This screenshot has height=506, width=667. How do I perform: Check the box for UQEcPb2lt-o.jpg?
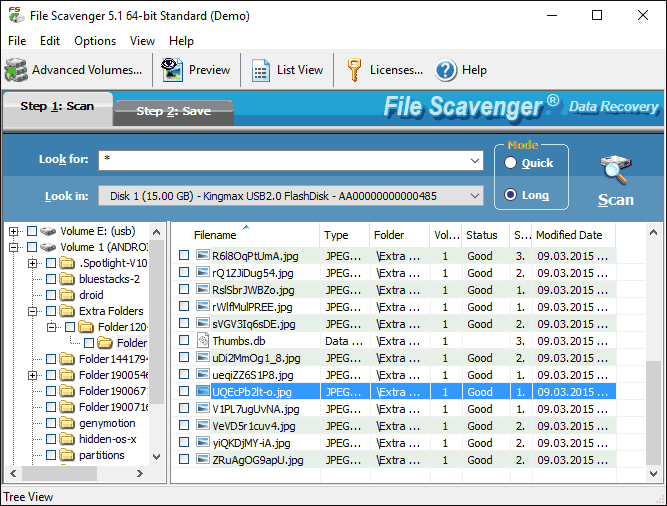tap(183, 392)
